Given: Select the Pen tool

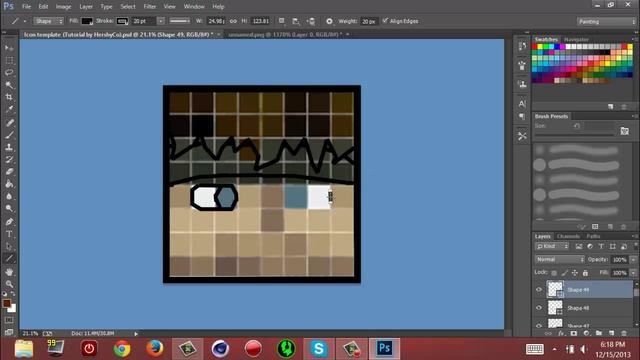Looking at the screenshot, I should pyautogui.click(x=9, y=222).
